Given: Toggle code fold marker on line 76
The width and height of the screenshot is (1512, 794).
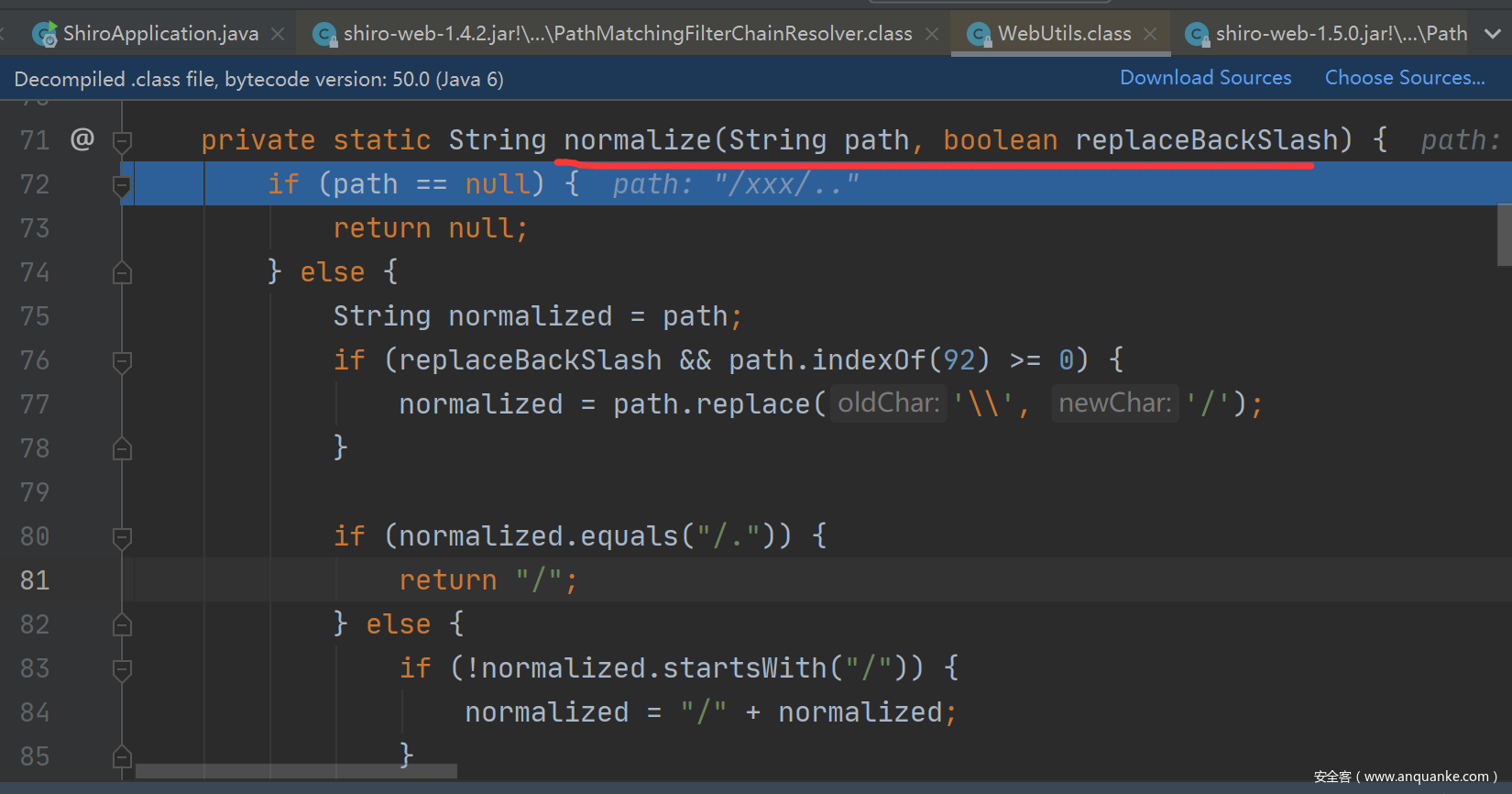Looking at the screenshot, I should (x=122, y=360).
